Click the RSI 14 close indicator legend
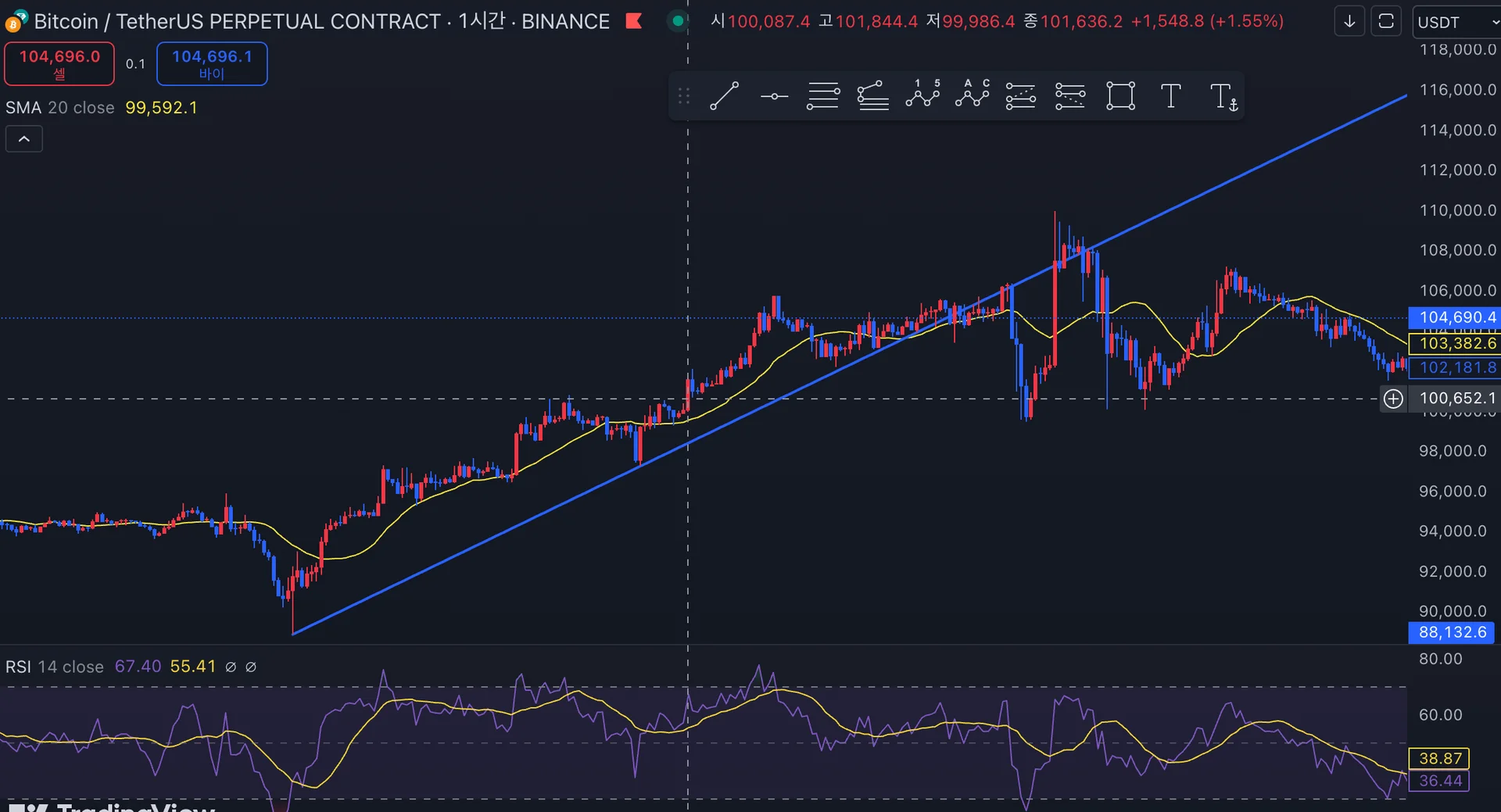1501x812 pixels. click(55, 667)
